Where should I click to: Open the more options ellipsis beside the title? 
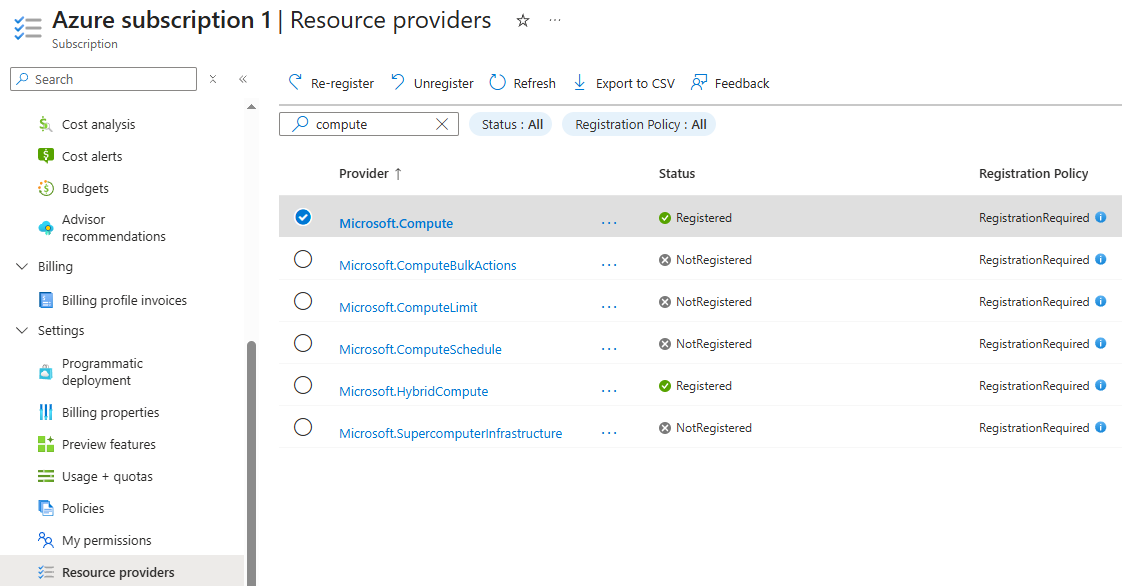coord(555,20)
